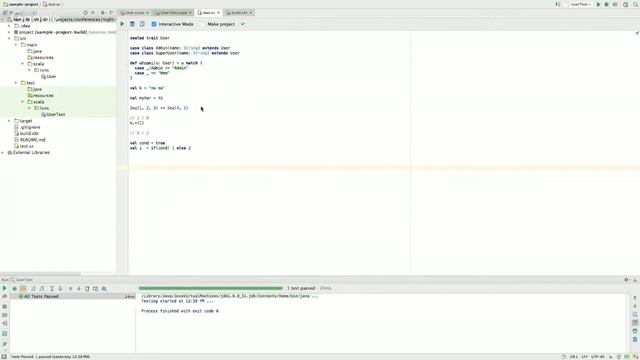Select resources folder under main
The height and width of the screenshot is (360, 640).
point(40,58)
